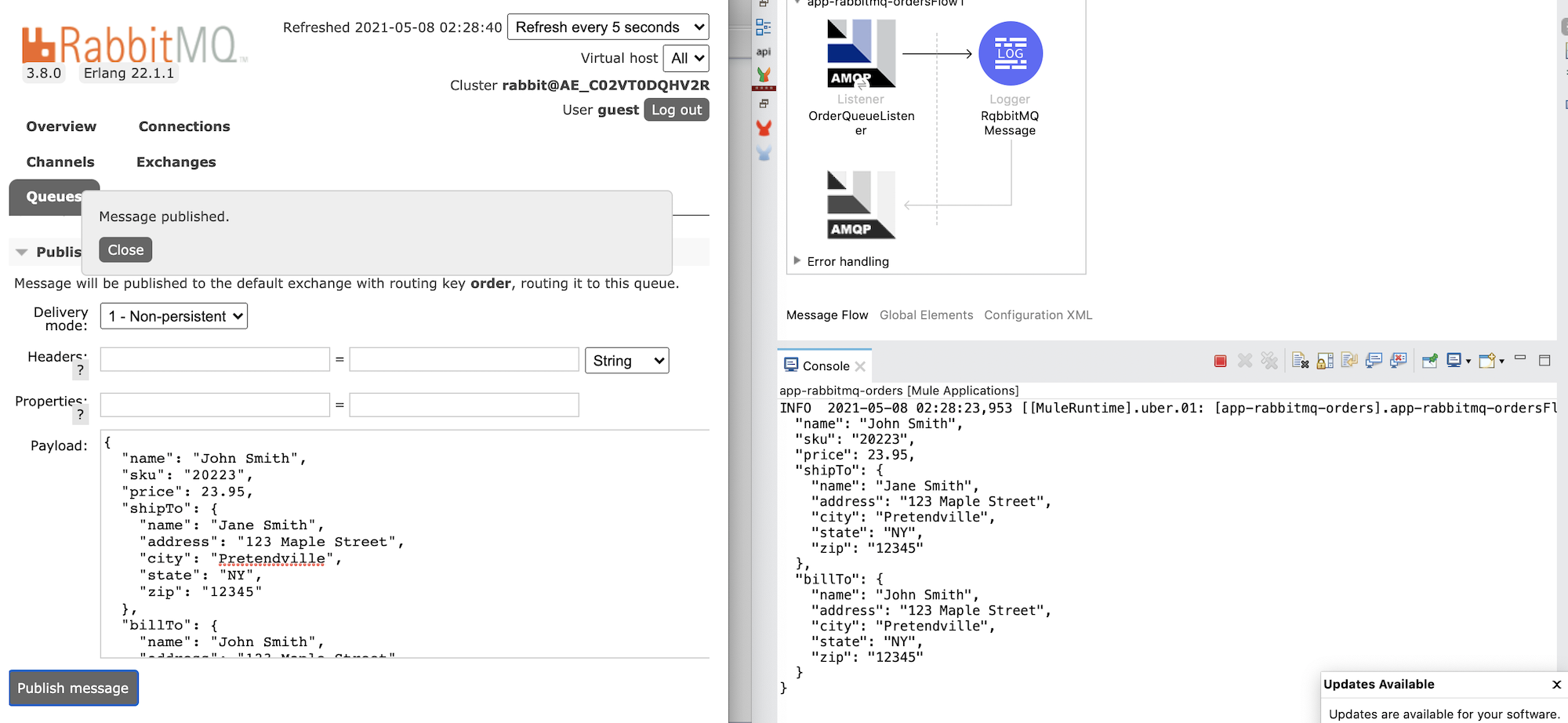Image resolution: width=1568 pixels, height=723 pixels.
Task: Click the outline view icon in the side strip
Action: 763,28
